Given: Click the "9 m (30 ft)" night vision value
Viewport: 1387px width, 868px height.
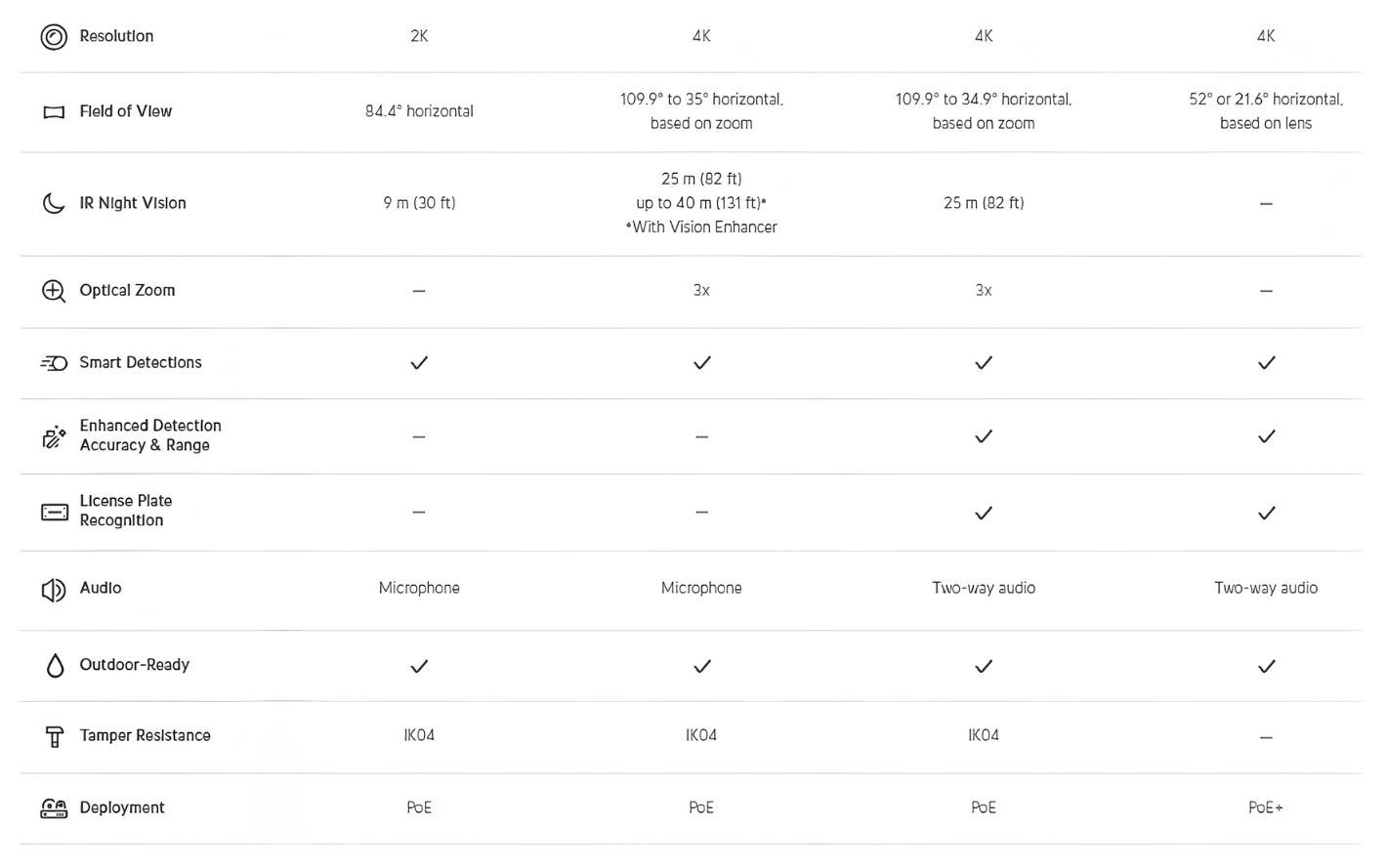Looking at the screenshot, I should click(x=419, y=203).
